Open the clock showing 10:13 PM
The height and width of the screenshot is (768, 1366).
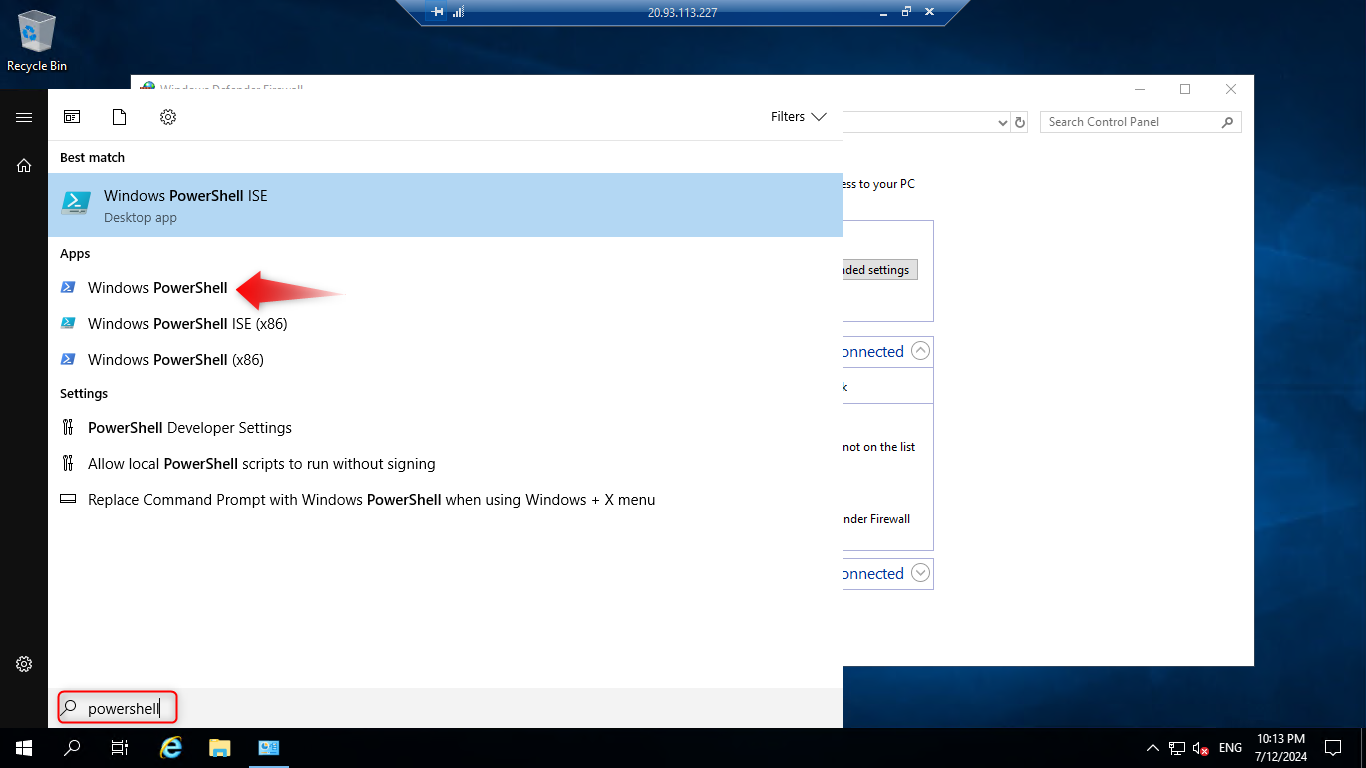[x=1281, y=748]
